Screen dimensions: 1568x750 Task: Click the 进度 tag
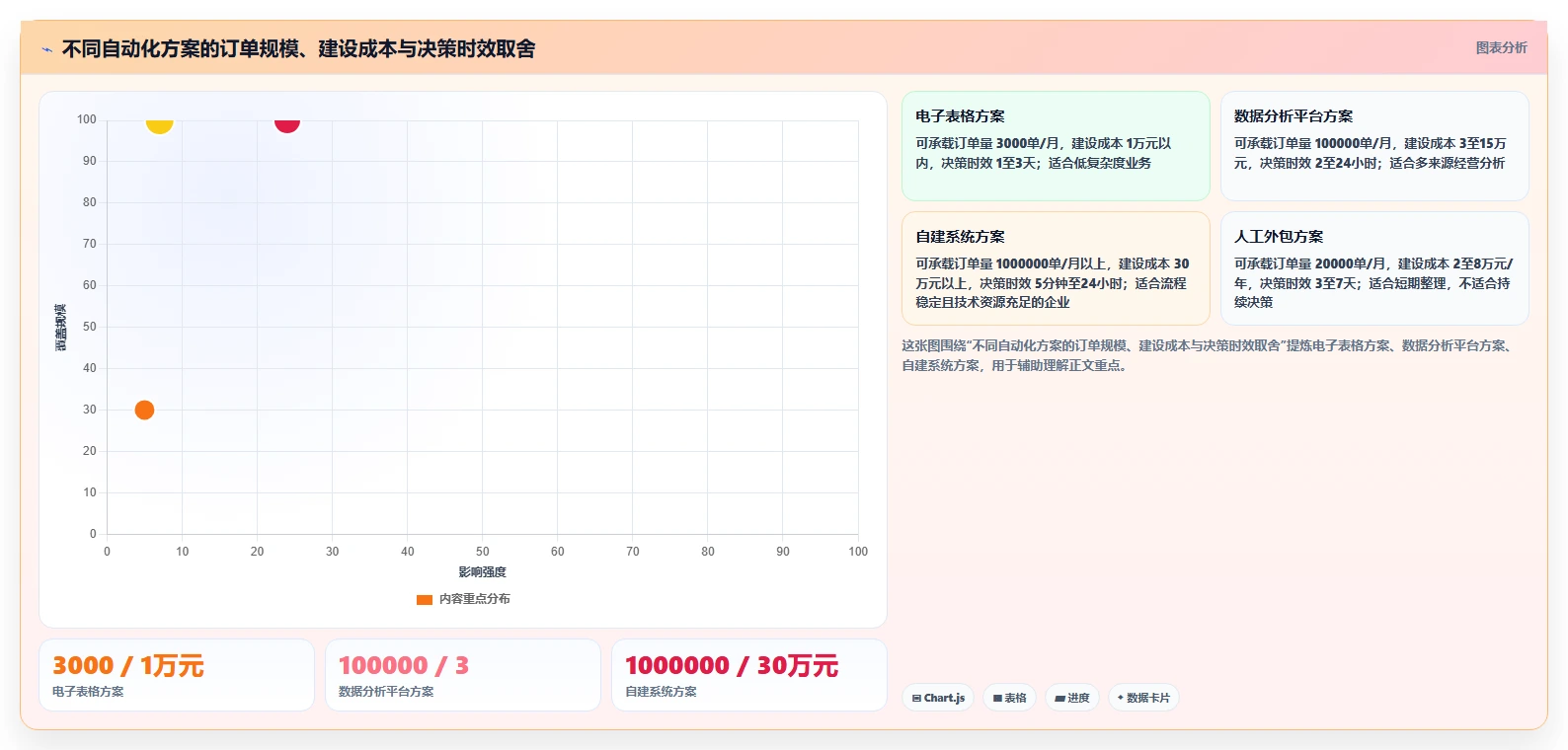(1072, 698)
